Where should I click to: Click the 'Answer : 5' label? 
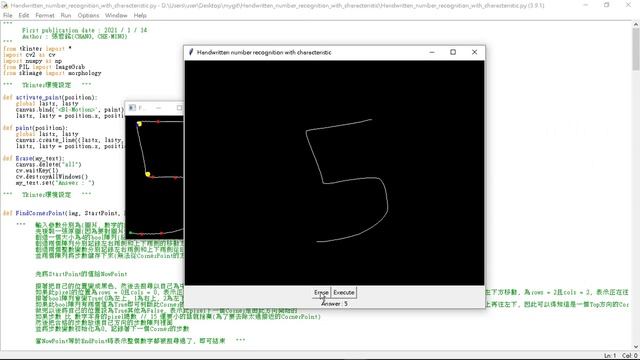334,304
